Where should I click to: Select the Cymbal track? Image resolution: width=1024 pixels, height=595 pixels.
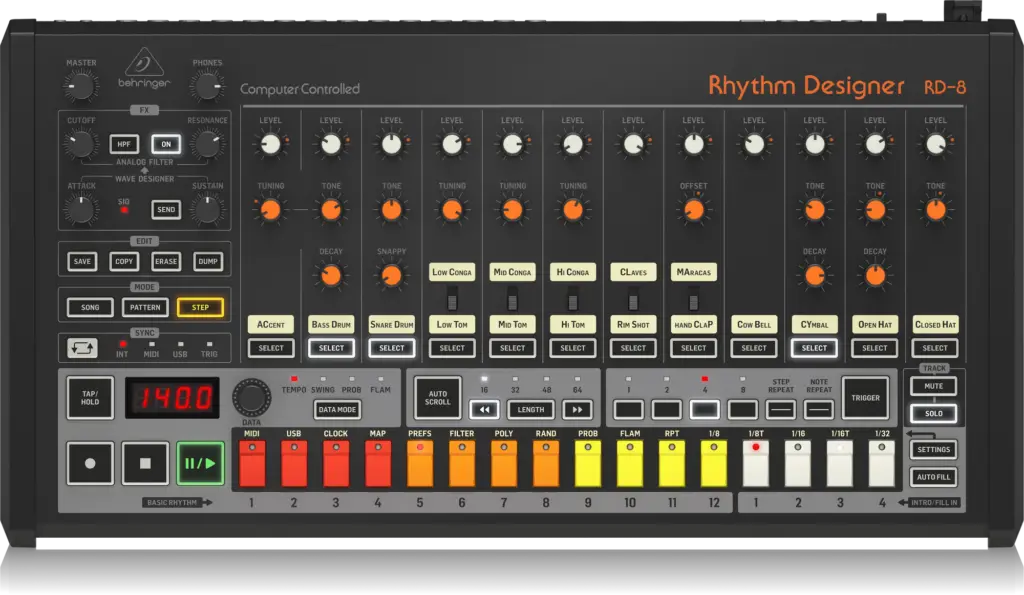coord(814,348)
